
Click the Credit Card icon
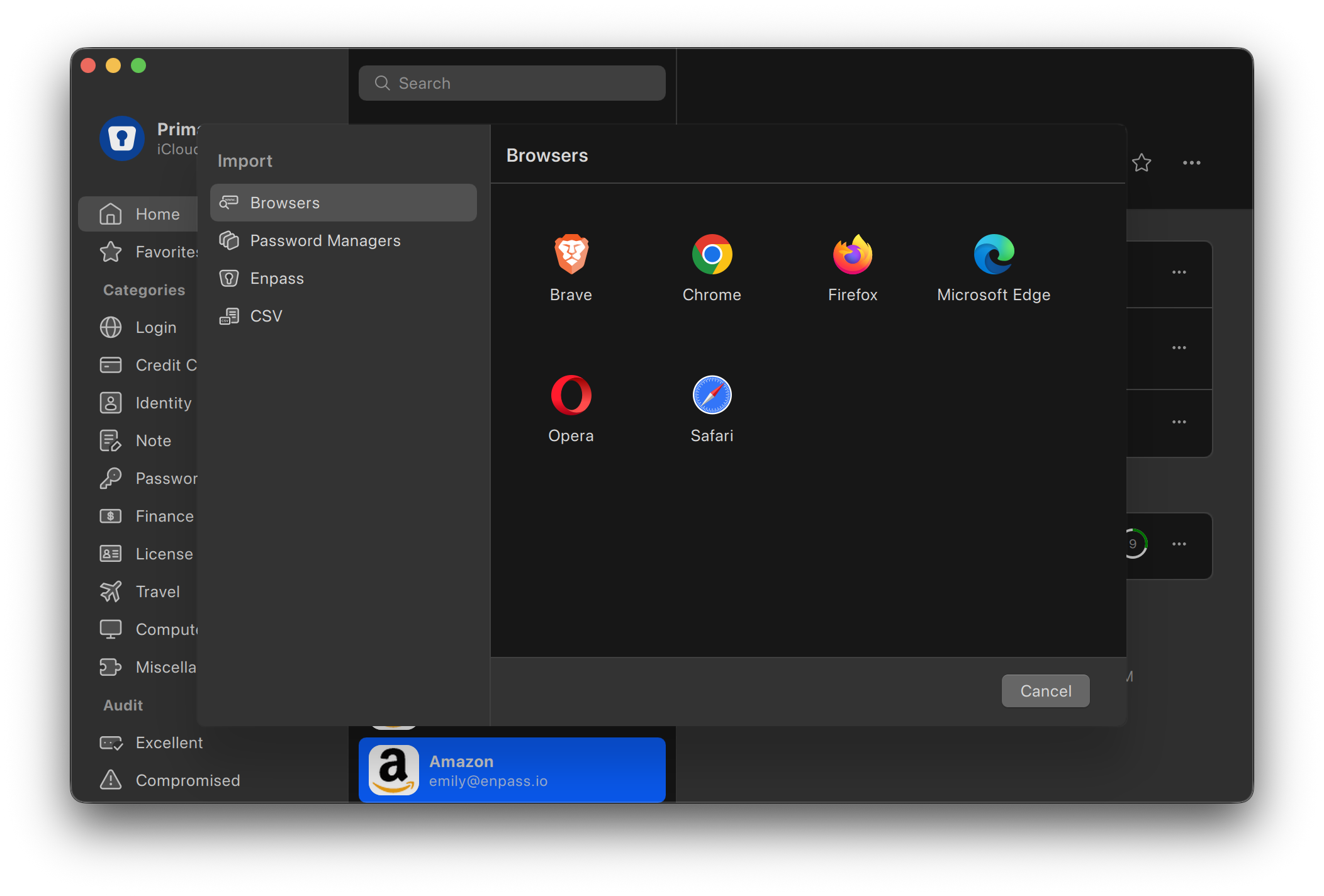point(111,365)
